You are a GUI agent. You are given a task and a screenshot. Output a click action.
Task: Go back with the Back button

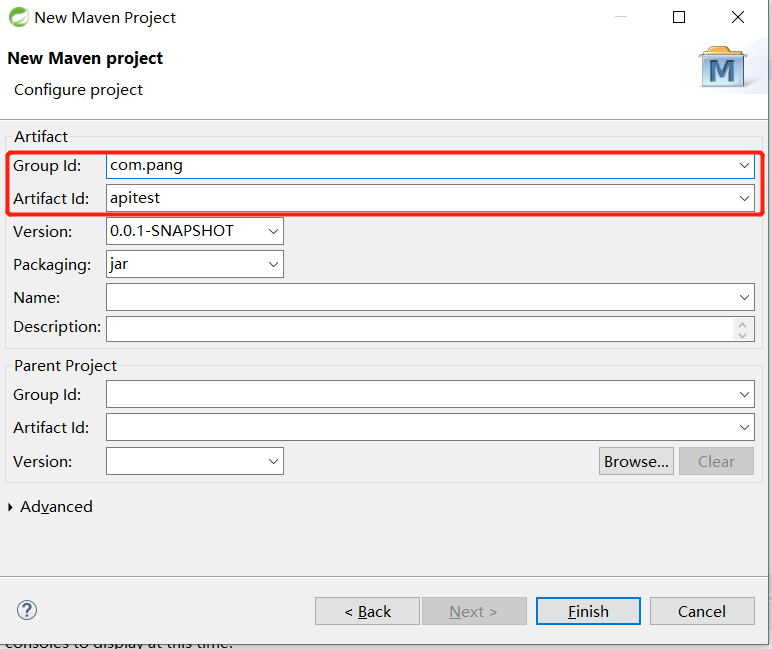pos(367,611)
